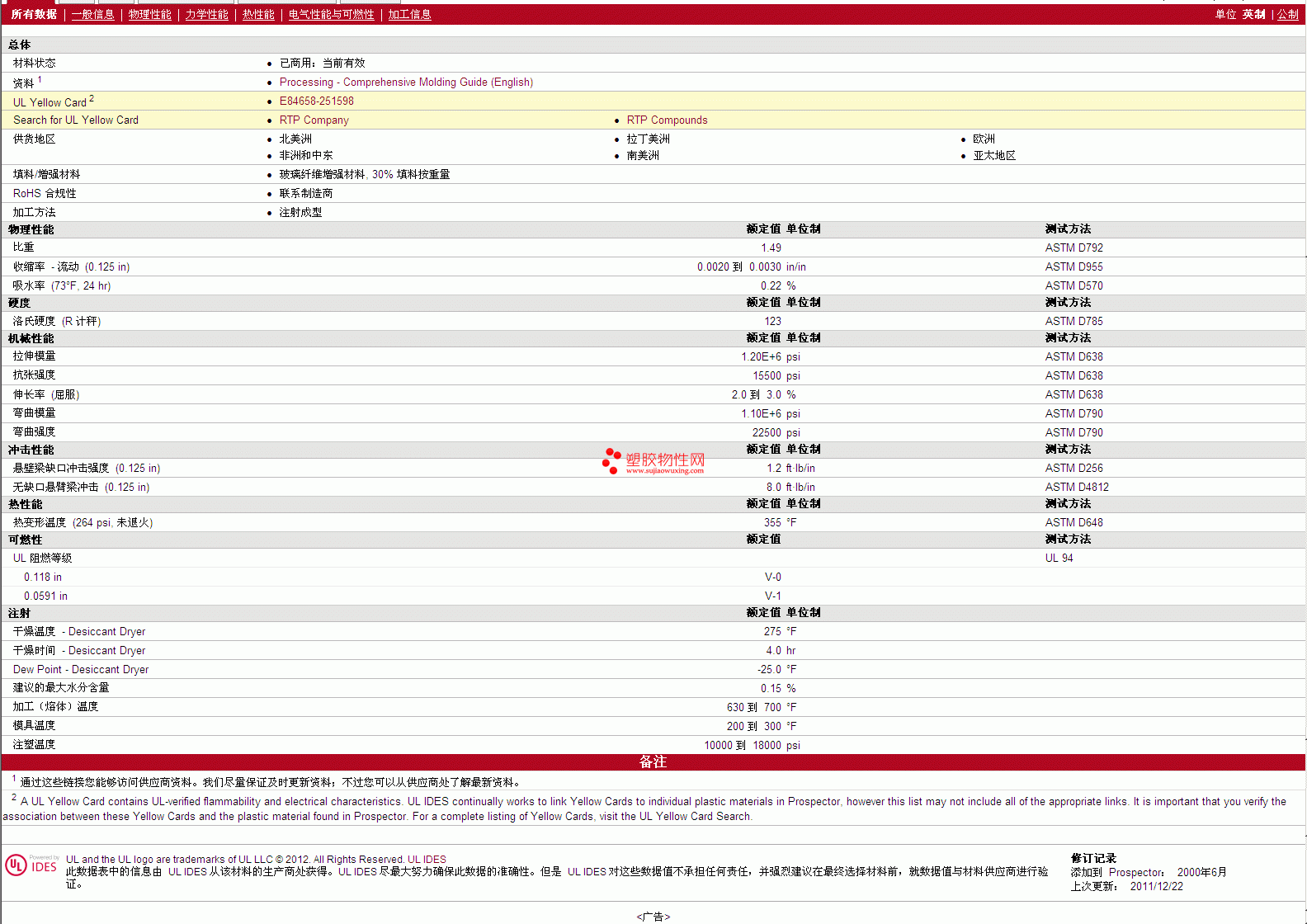Viewport: 1307px width, 924px height.
Task: Click the <广告> advertisement label at bottom
Action: coord(653,917)
